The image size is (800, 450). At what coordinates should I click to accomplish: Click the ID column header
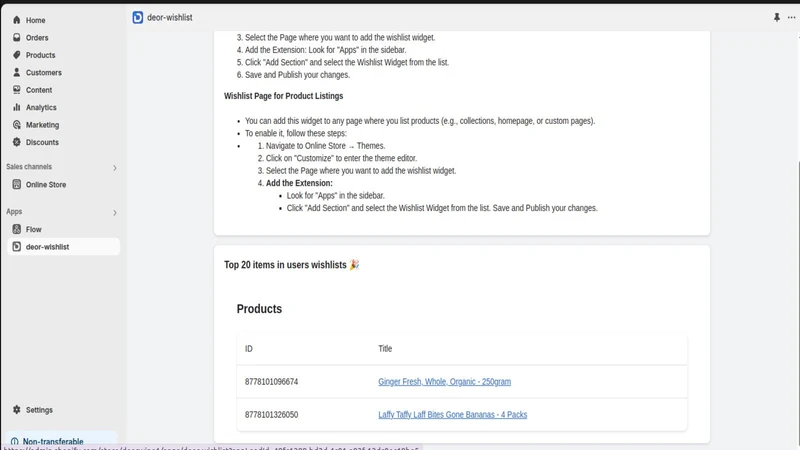[248, 348]
